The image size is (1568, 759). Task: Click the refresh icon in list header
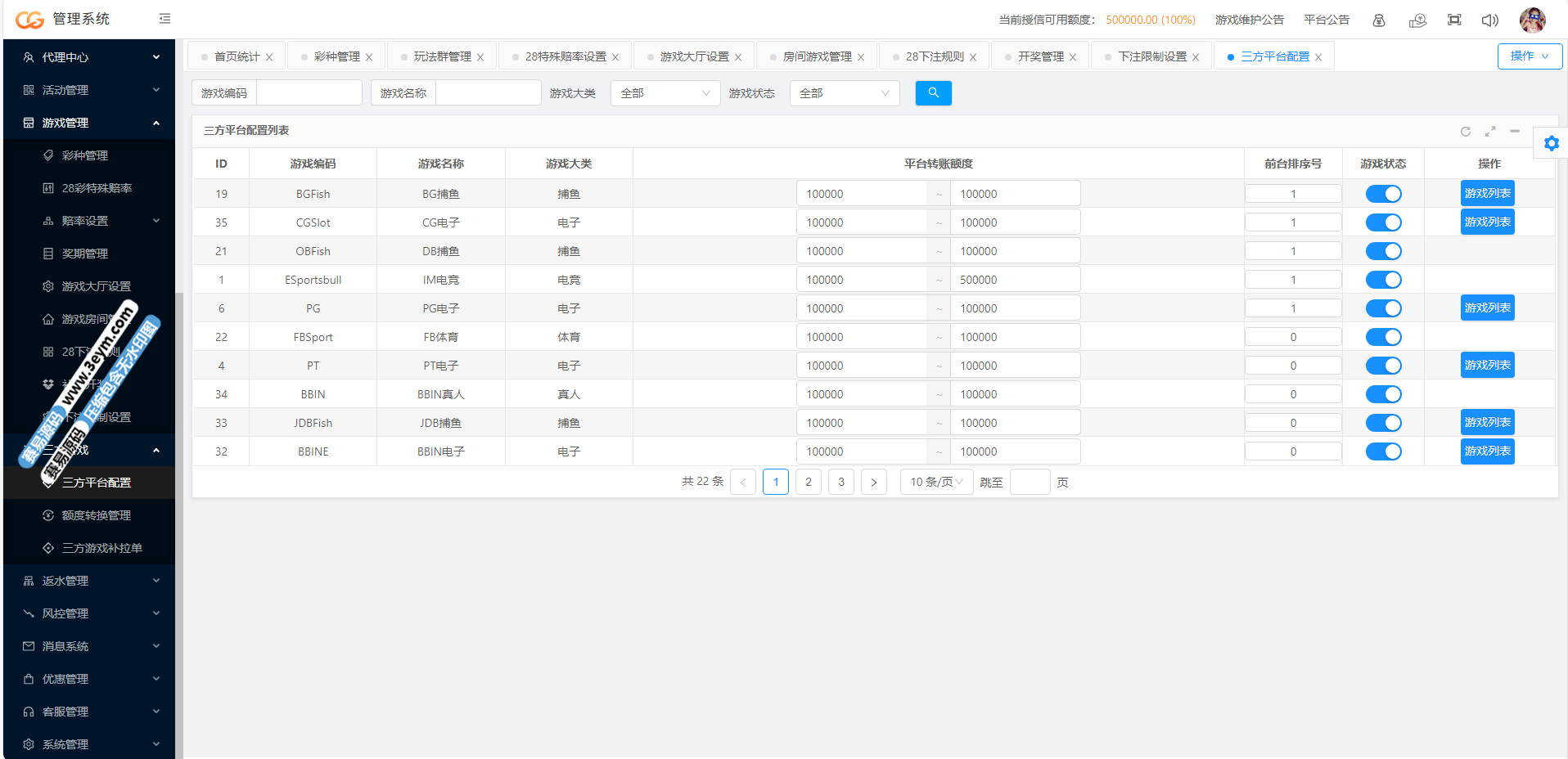1465,131
